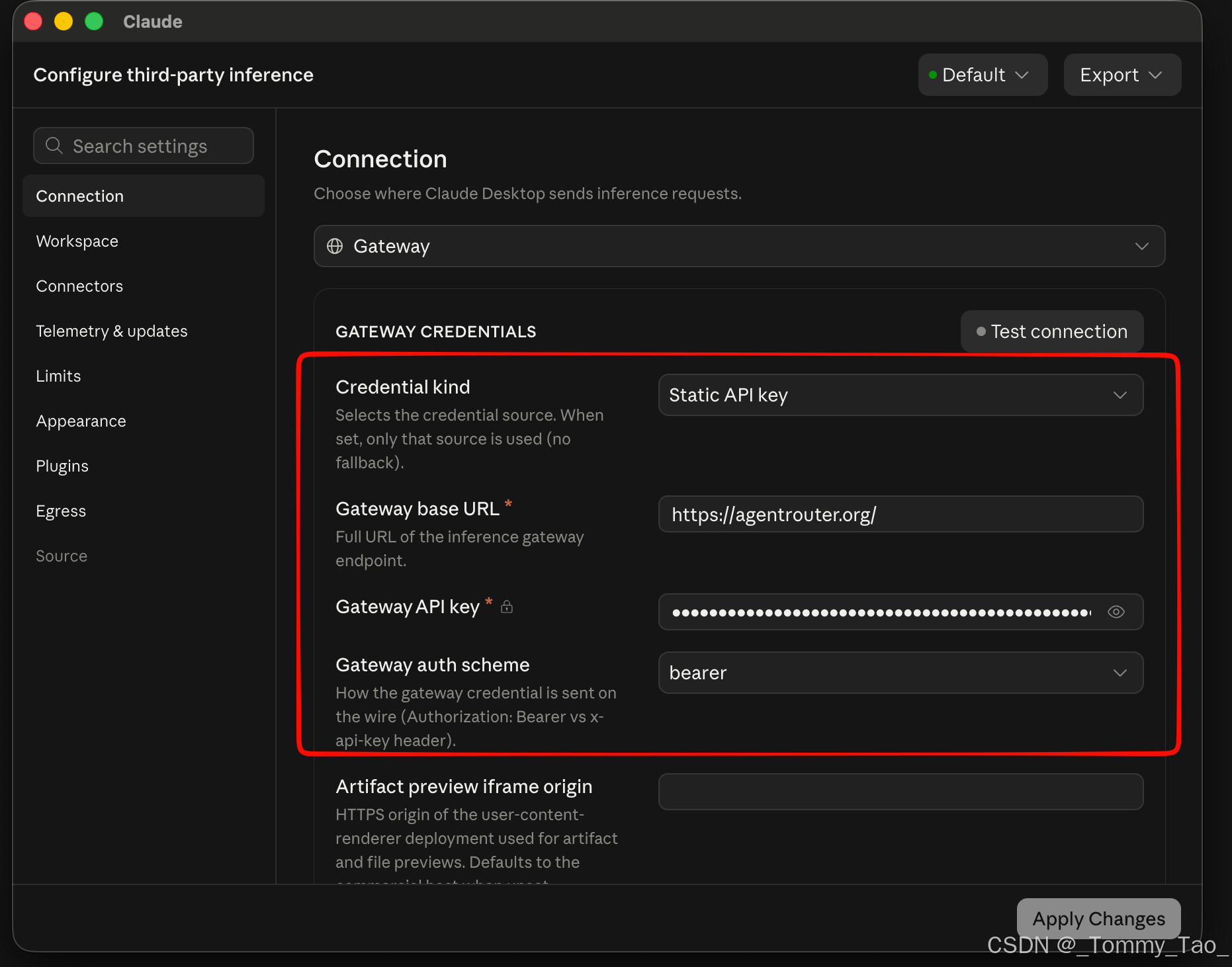Open the Gateway auth scheme bearer dropdown
1232x967 pixels.
pyautogui.click(x=901, y=673)
